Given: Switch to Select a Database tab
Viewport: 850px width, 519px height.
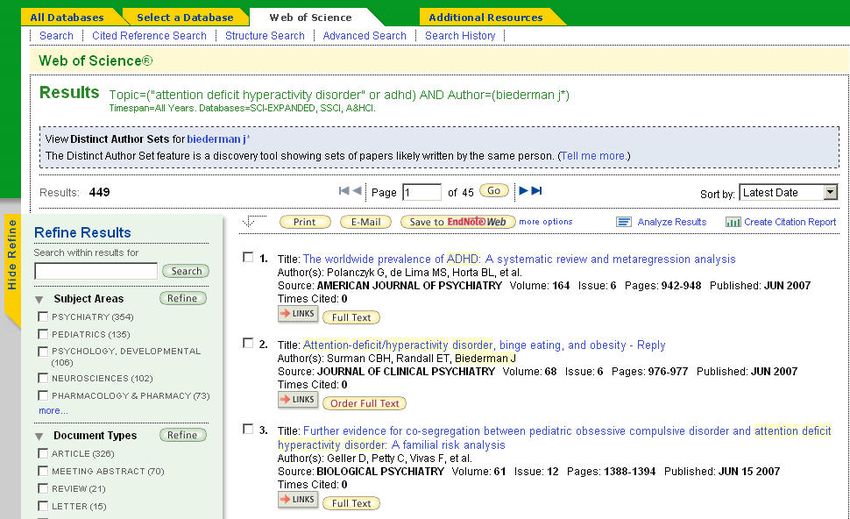Looking at the screenshot, I should point(185,17).
